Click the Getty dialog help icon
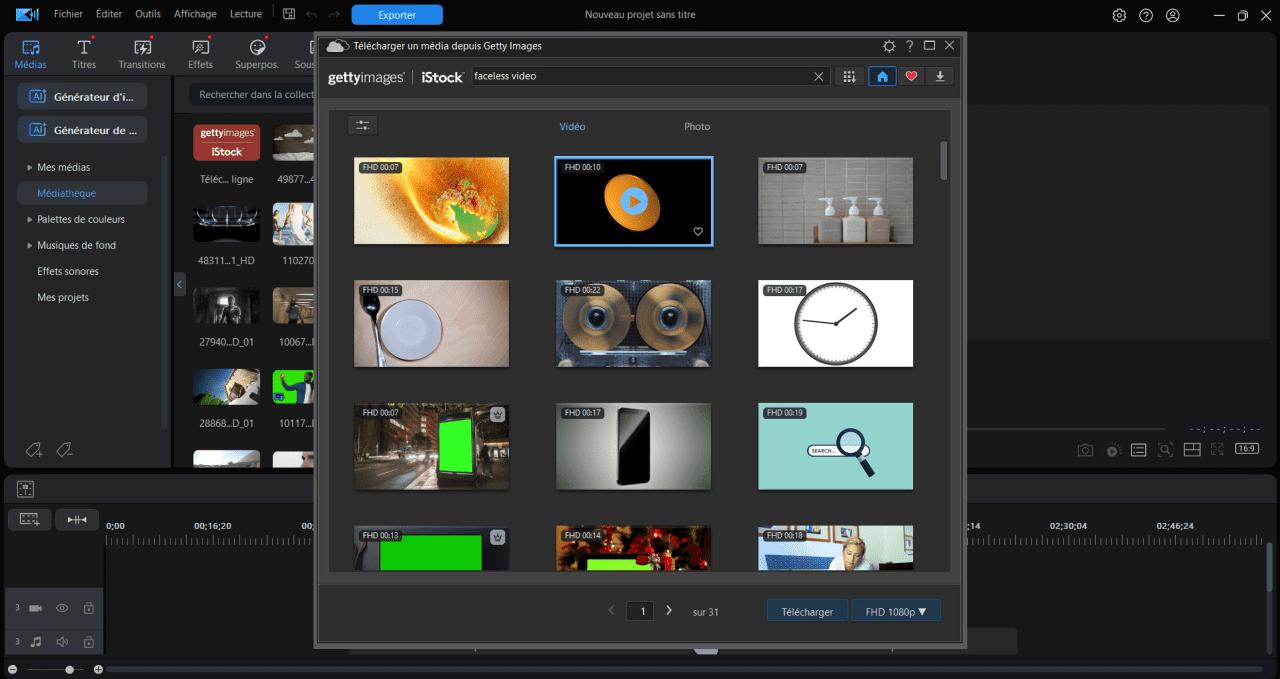The image size is (1280, 679). [910, 46]
